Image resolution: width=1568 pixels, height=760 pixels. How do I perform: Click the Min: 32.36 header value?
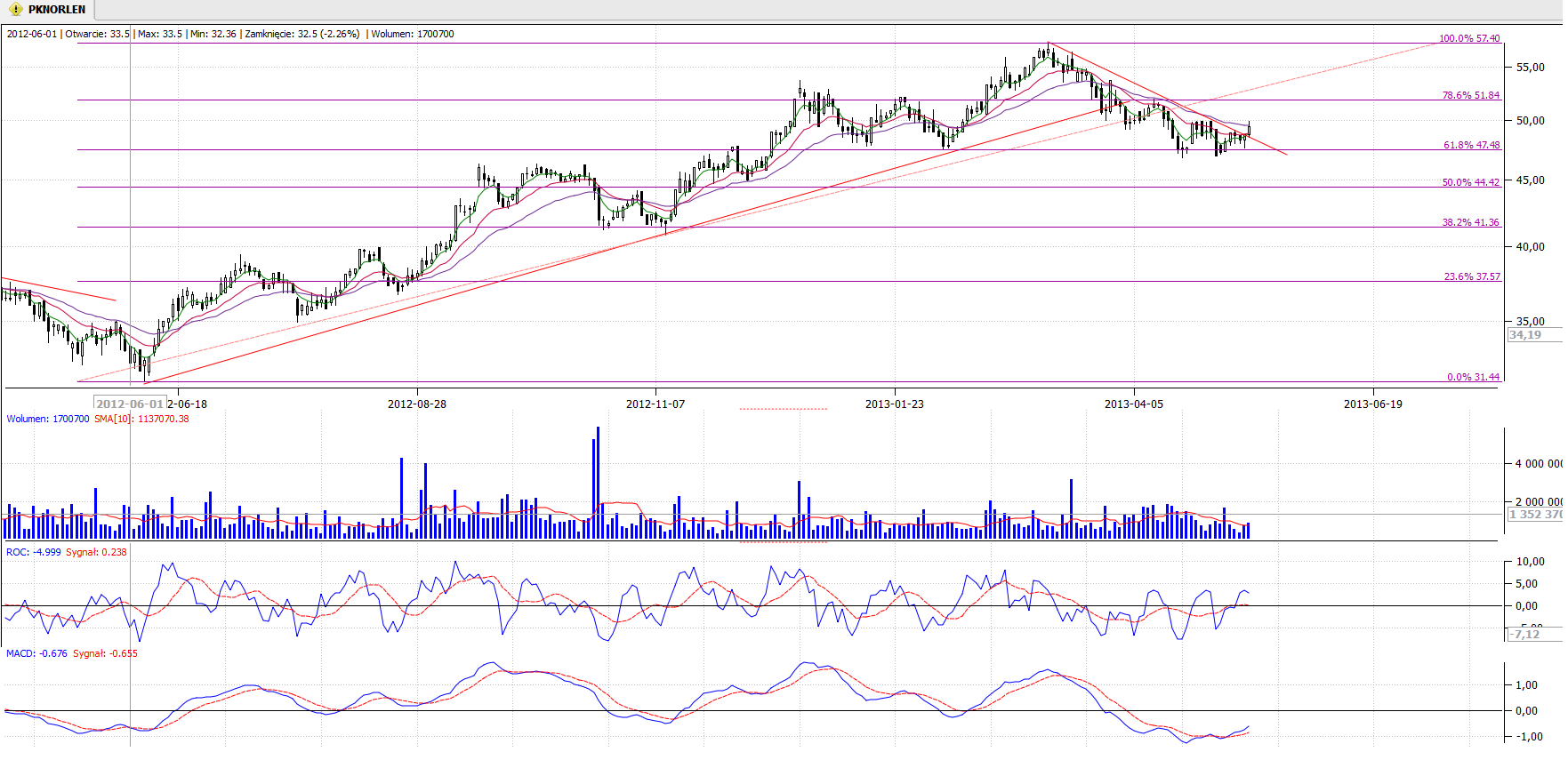[213, 34]
